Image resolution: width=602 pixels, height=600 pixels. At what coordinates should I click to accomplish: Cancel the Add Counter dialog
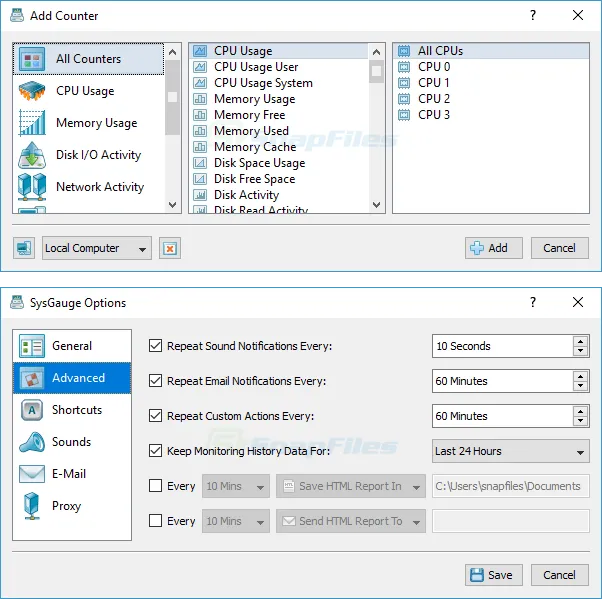(x=559, y=248)
